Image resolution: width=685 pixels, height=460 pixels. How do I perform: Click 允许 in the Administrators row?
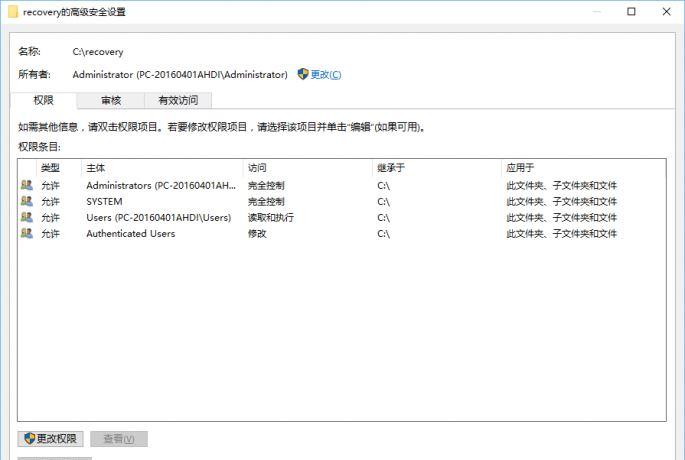click(x=50, y=185)
